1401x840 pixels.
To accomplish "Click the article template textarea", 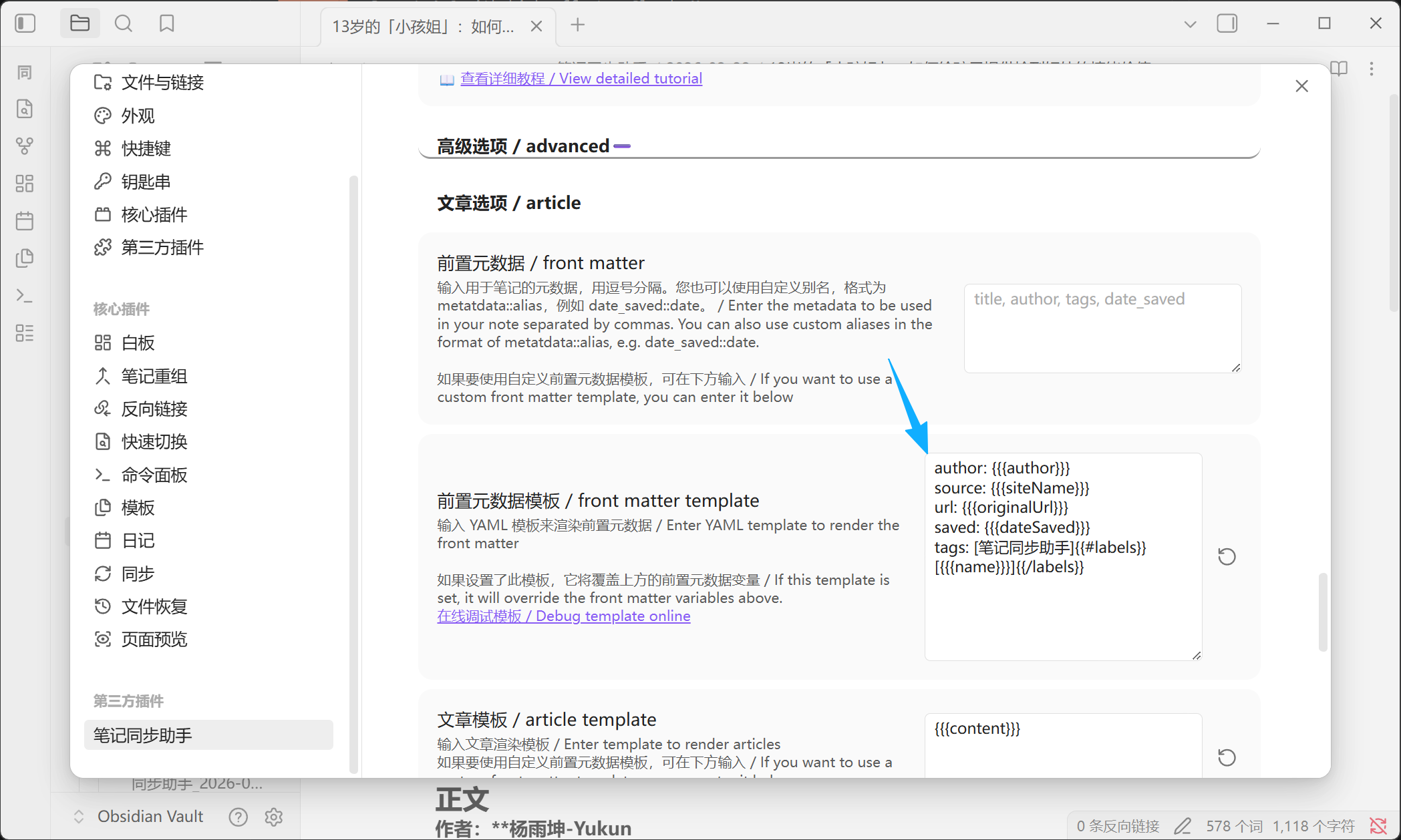I will pos(1063,746).
